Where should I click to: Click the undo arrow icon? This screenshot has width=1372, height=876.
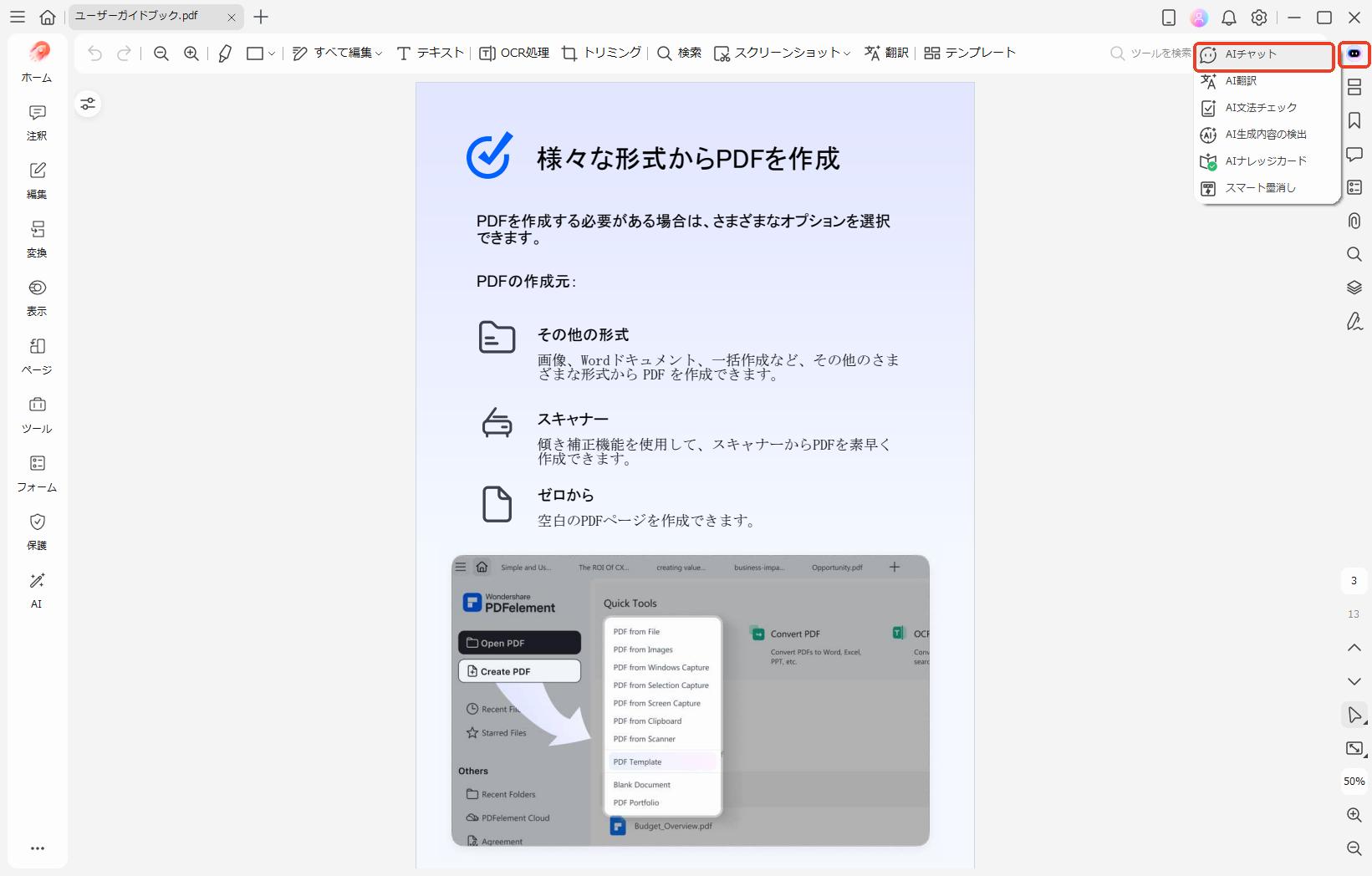94,53
